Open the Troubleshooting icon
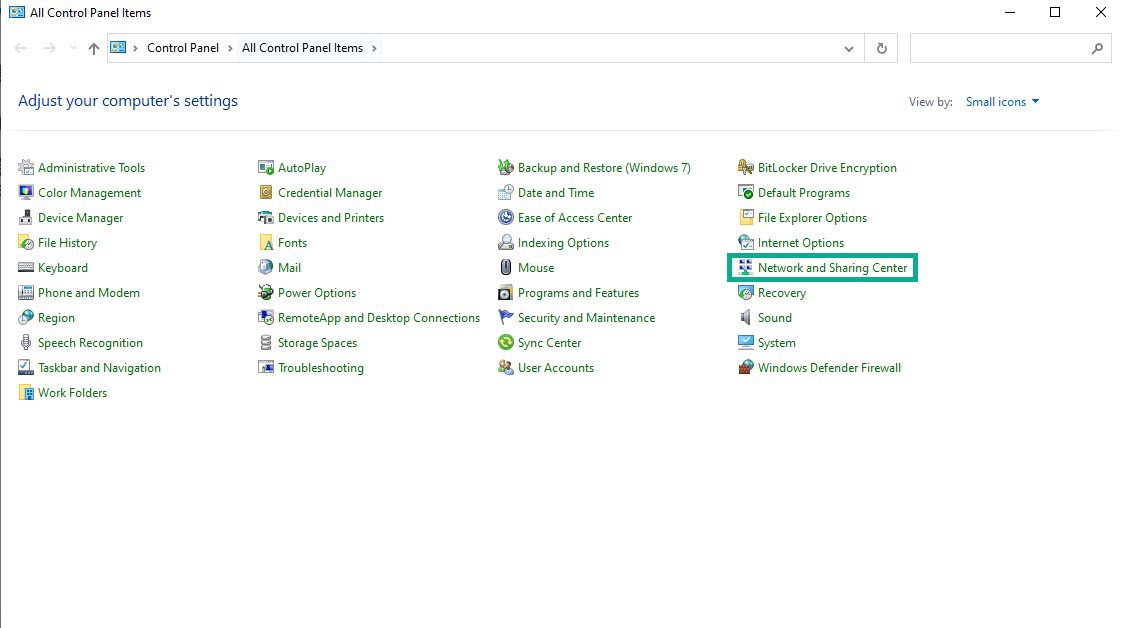This screenshot has width=1121, height=628. [266, 368]
